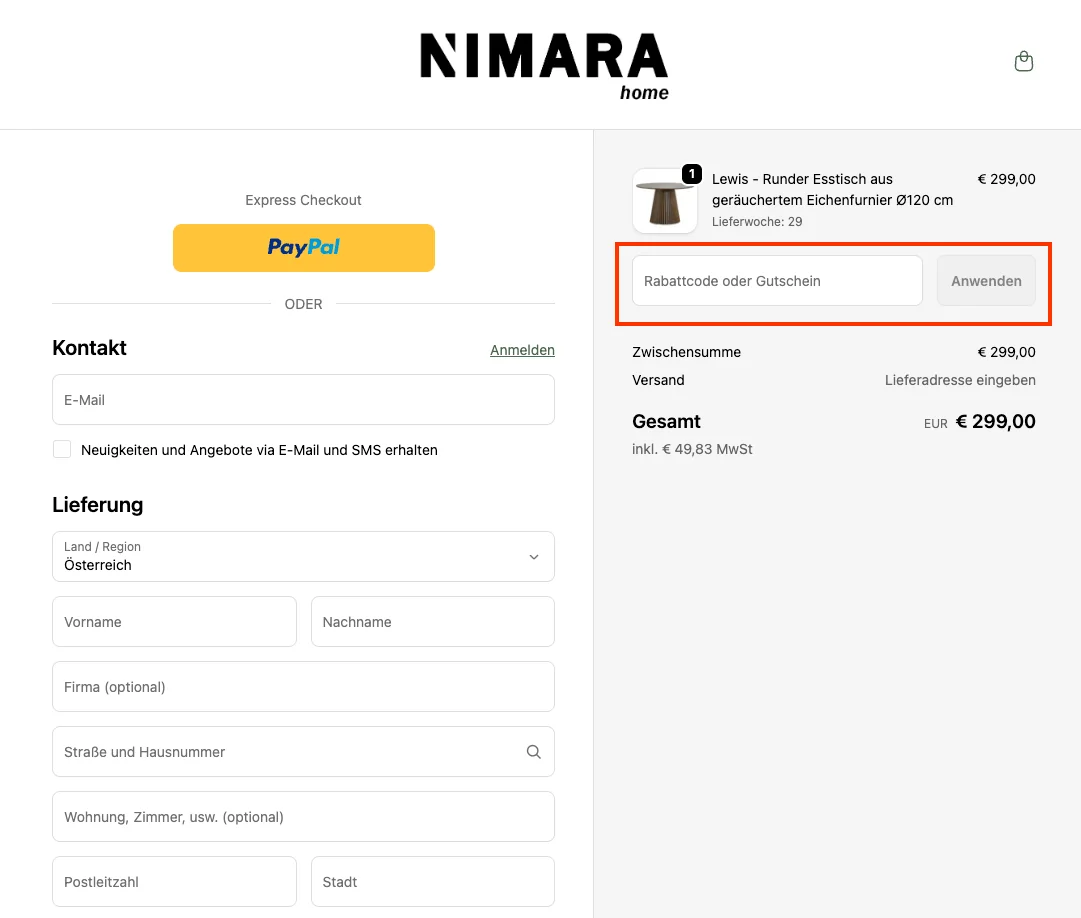Focus Straße und Hausnummer field
The height and width of the screenshot is (918, 1081).
[x=303, y=752]
